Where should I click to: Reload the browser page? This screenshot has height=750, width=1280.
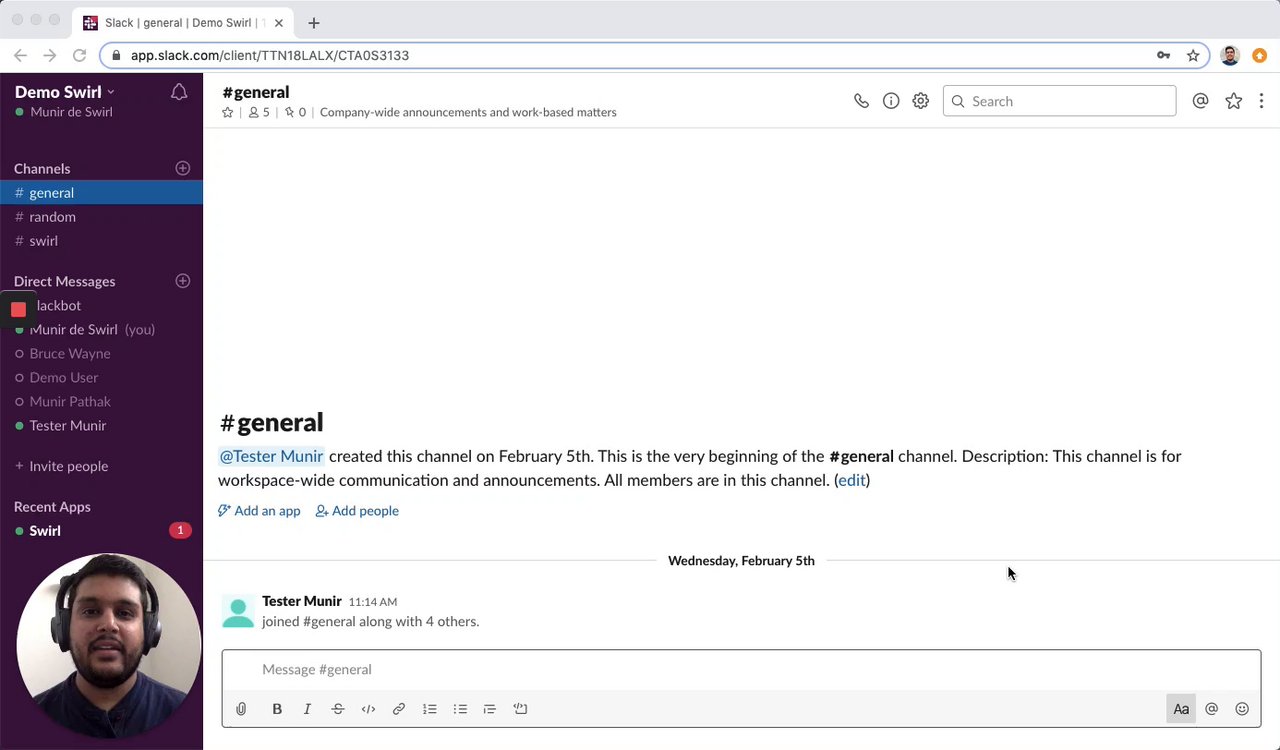pyautogui.click(x=79, y=56)
